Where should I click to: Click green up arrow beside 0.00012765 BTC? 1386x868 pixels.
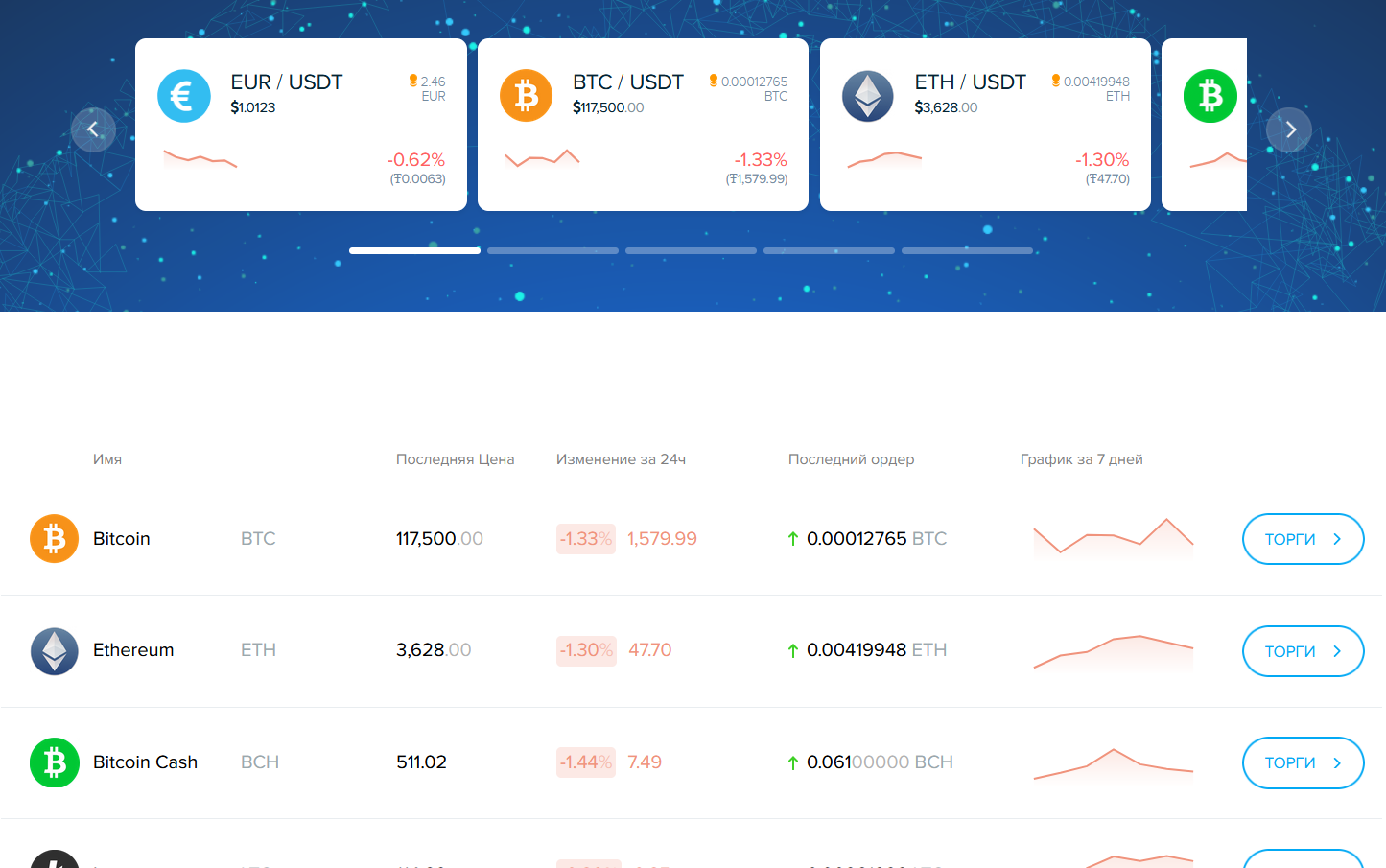coord(793,539)
